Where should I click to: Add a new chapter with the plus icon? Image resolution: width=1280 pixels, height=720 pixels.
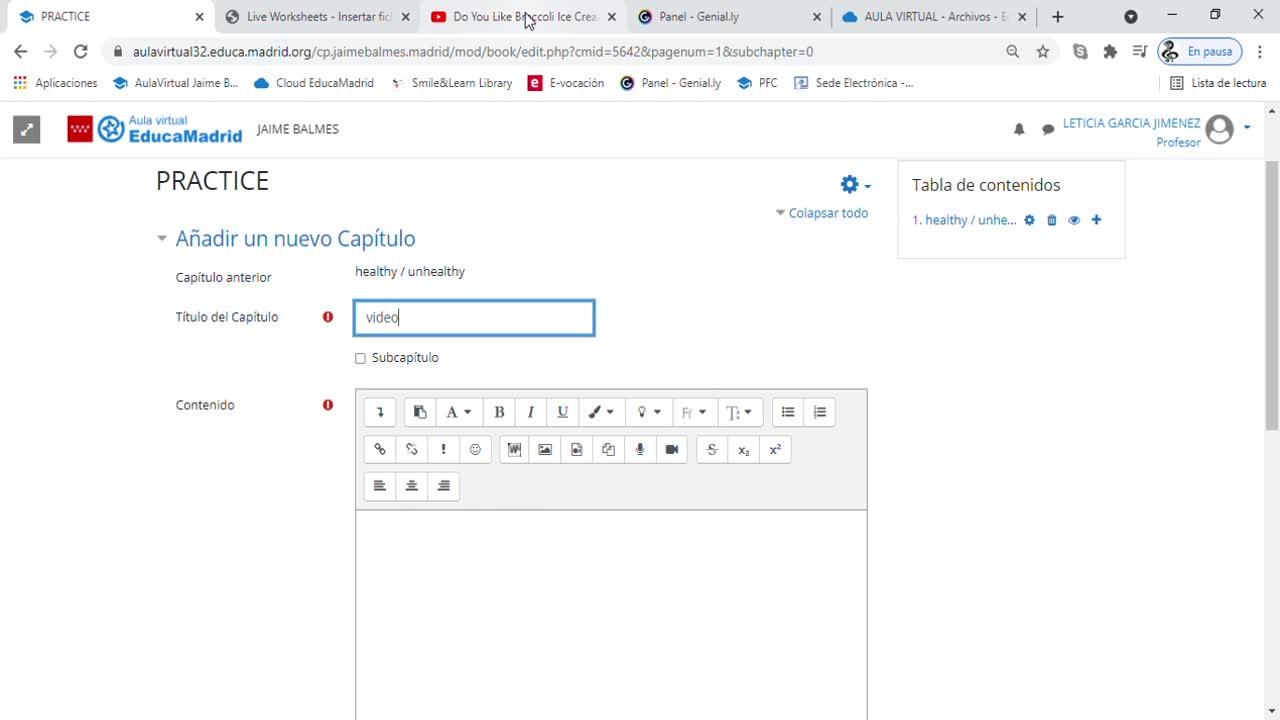click(1096, 220)
